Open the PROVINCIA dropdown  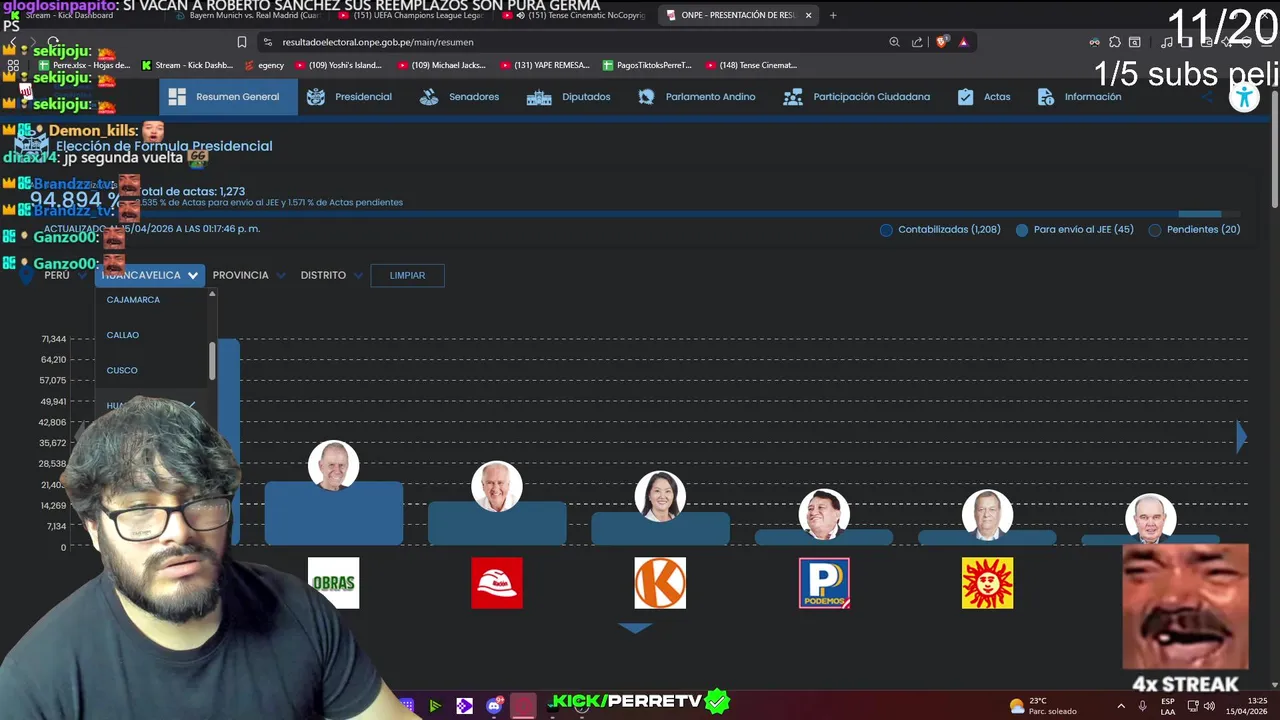point(249,275)
